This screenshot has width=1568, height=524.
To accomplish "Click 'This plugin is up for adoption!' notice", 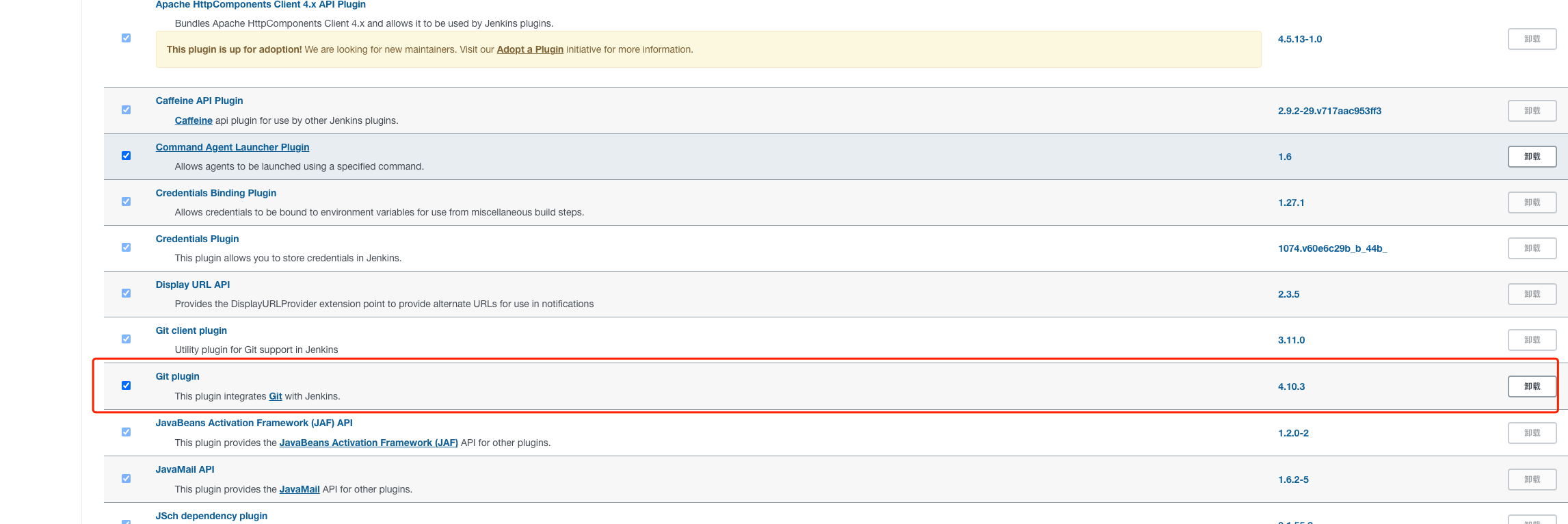I will pyautogui.click(x=708, y=49).
